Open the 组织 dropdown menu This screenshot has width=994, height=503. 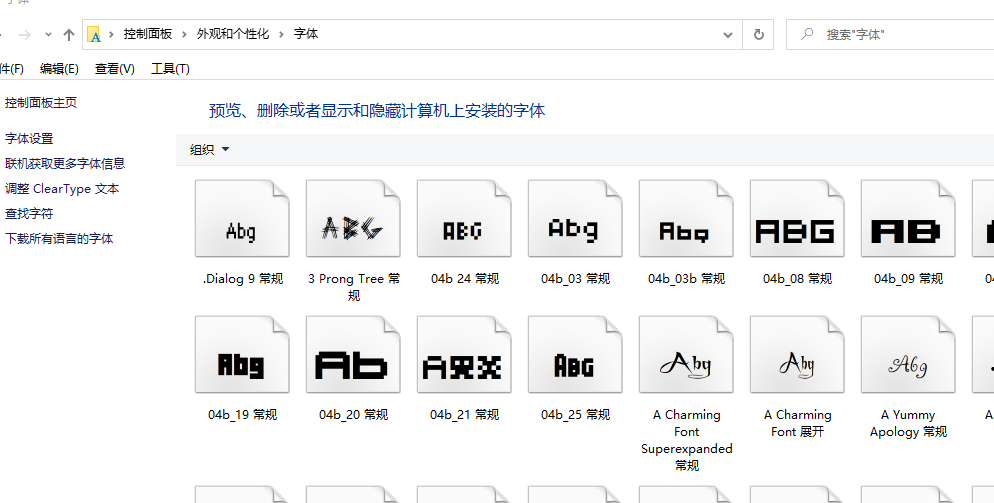tap(209, 150)
